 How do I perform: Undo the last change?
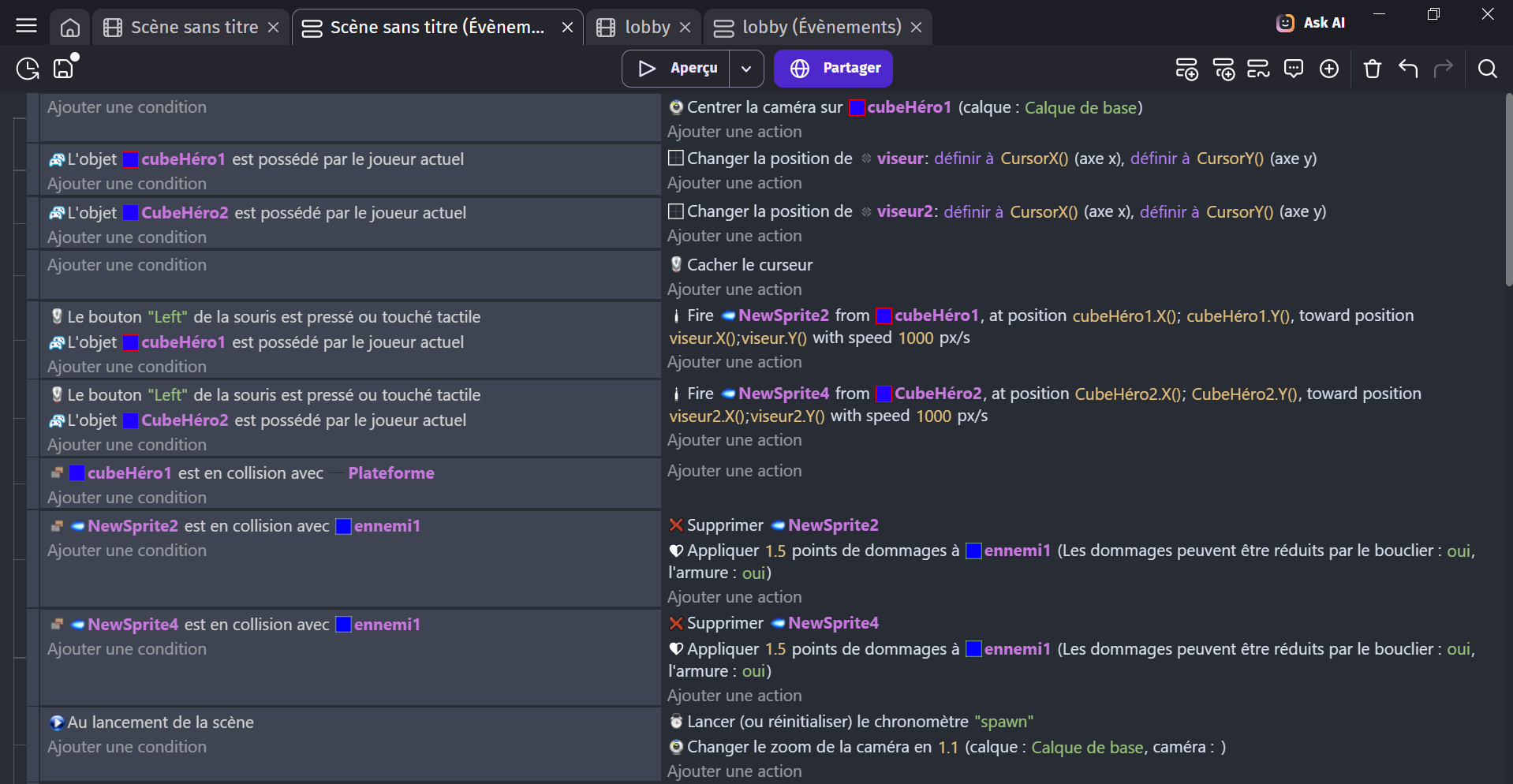(x=1408, y=69)
